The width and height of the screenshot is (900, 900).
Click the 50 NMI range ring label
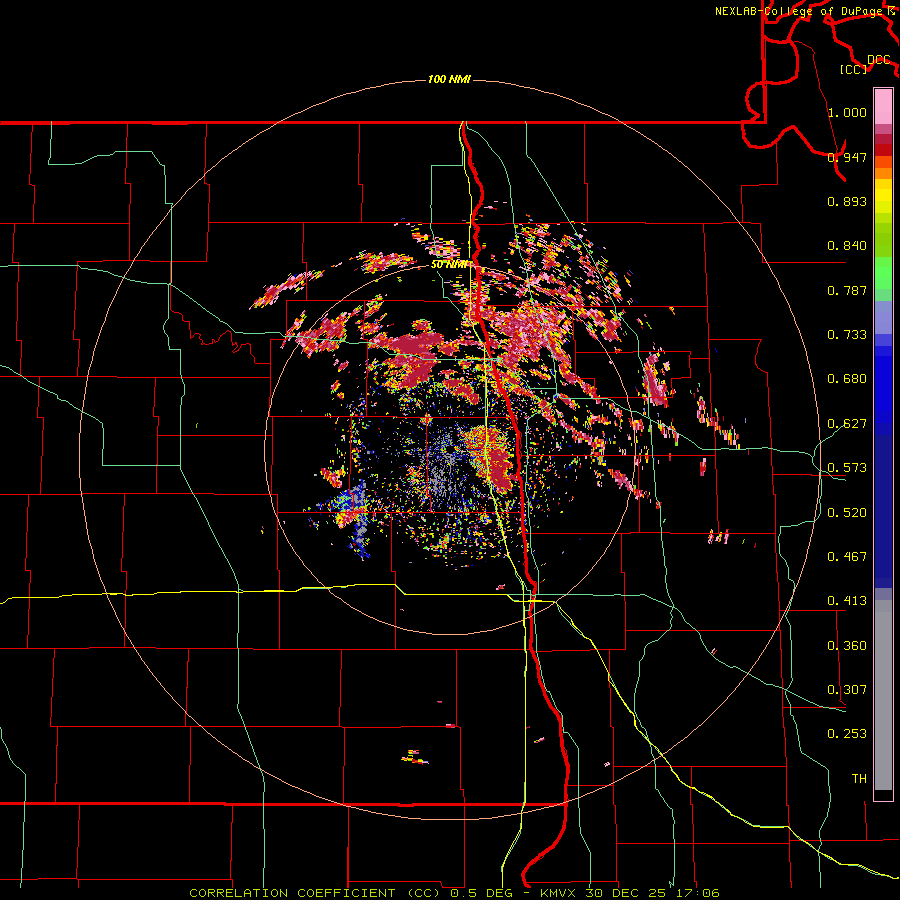coord(449,265)
